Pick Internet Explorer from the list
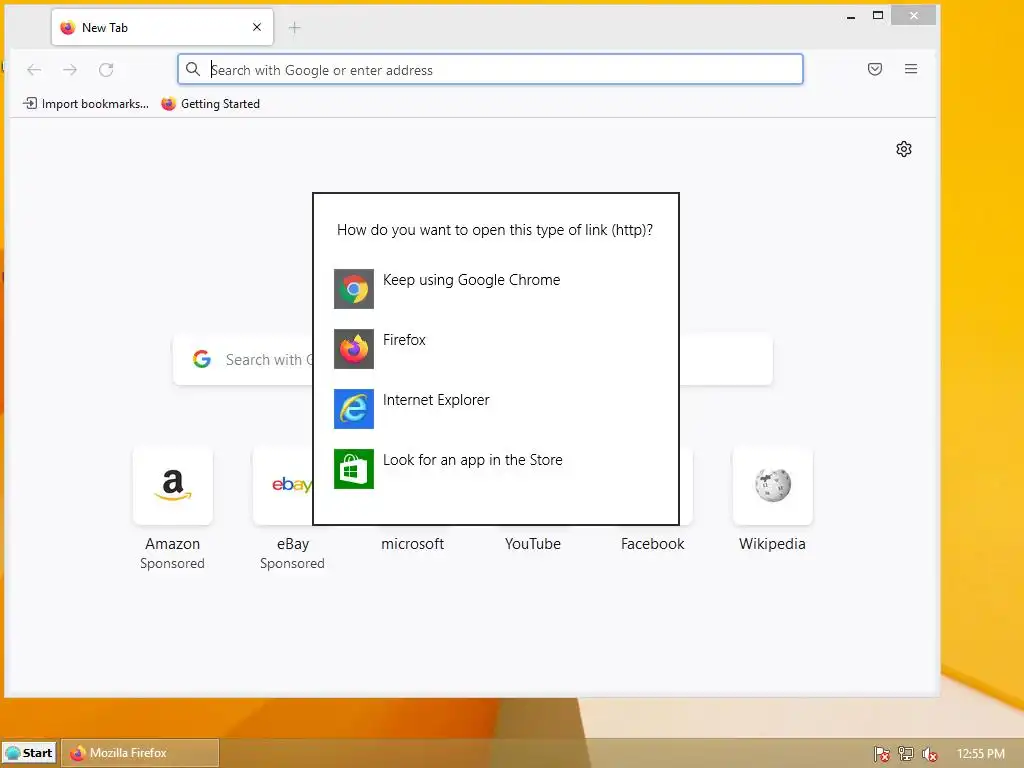Image resolution: width=1024 pixels, height=768 pixels. pos(495,408)
